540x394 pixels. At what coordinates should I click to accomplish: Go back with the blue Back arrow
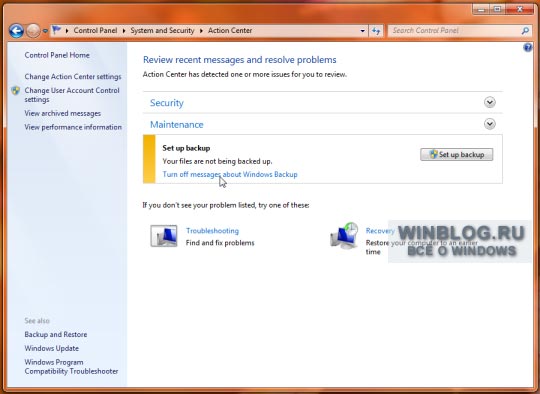point(16,31)
